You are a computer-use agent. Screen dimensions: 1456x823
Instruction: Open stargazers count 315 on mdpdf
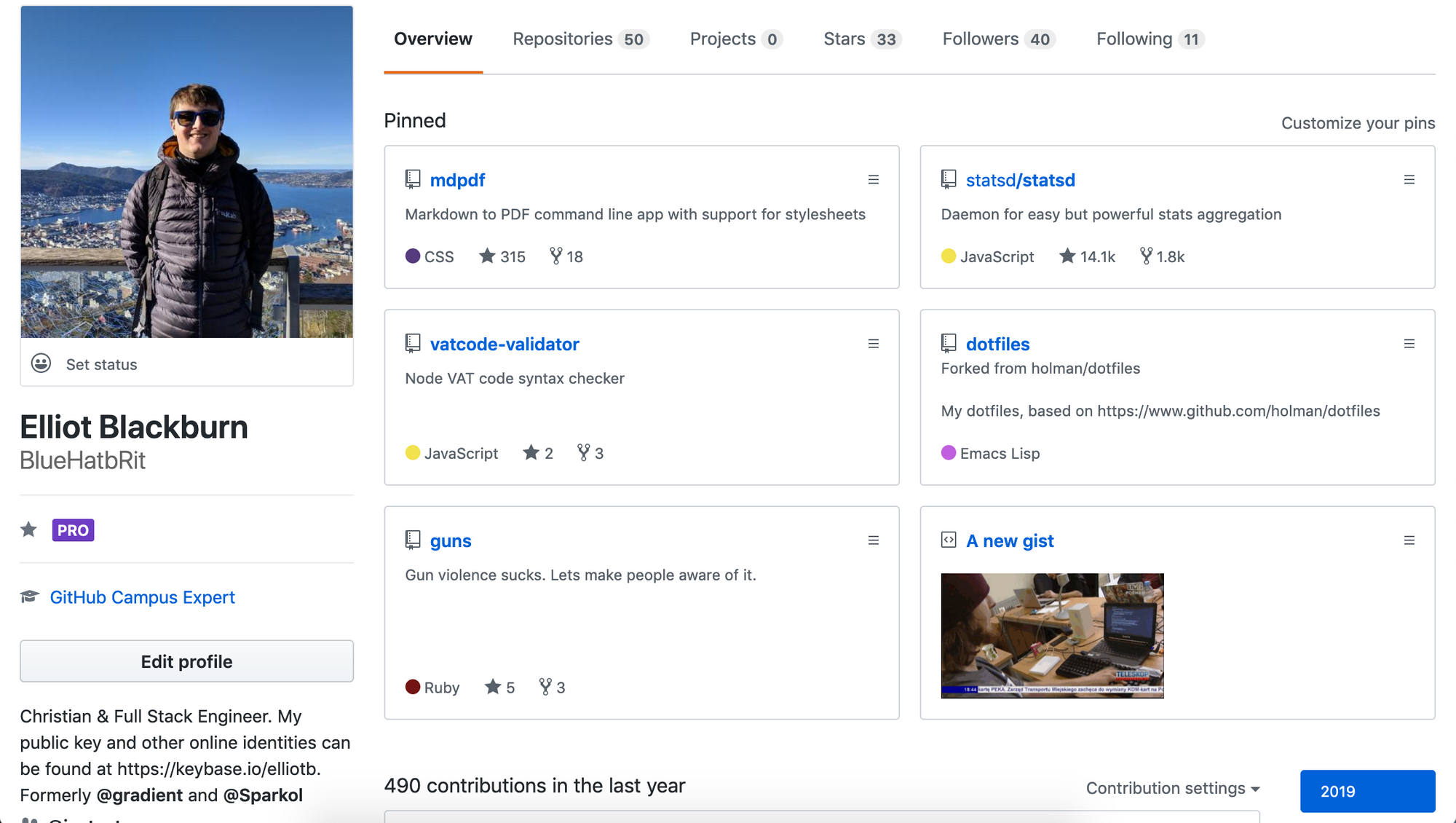pyautogui.click(x=502, y=256)
